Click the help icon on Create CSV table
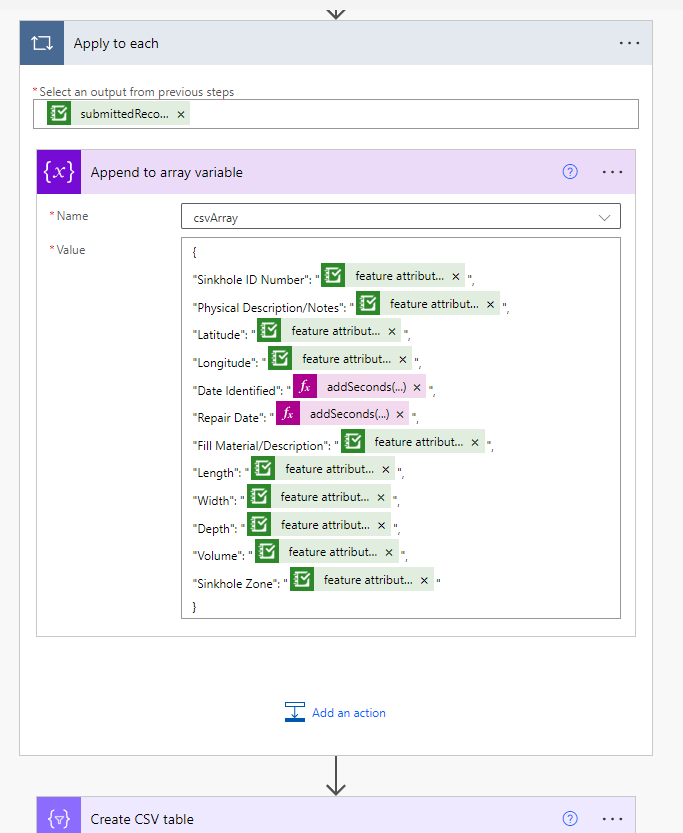 point(570,818)
